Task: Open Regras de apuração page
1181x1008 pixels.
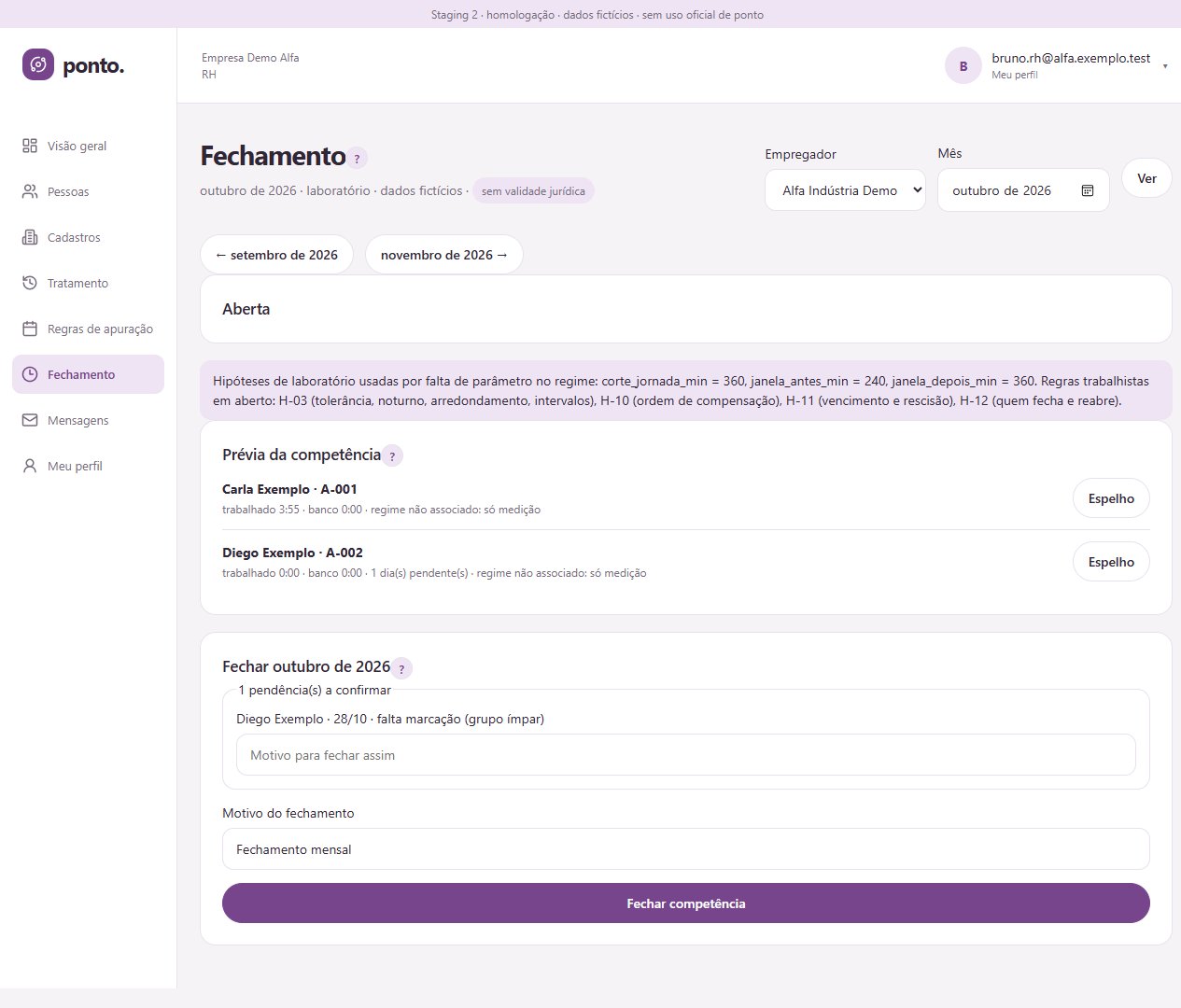Action: (x=88, y=329)
